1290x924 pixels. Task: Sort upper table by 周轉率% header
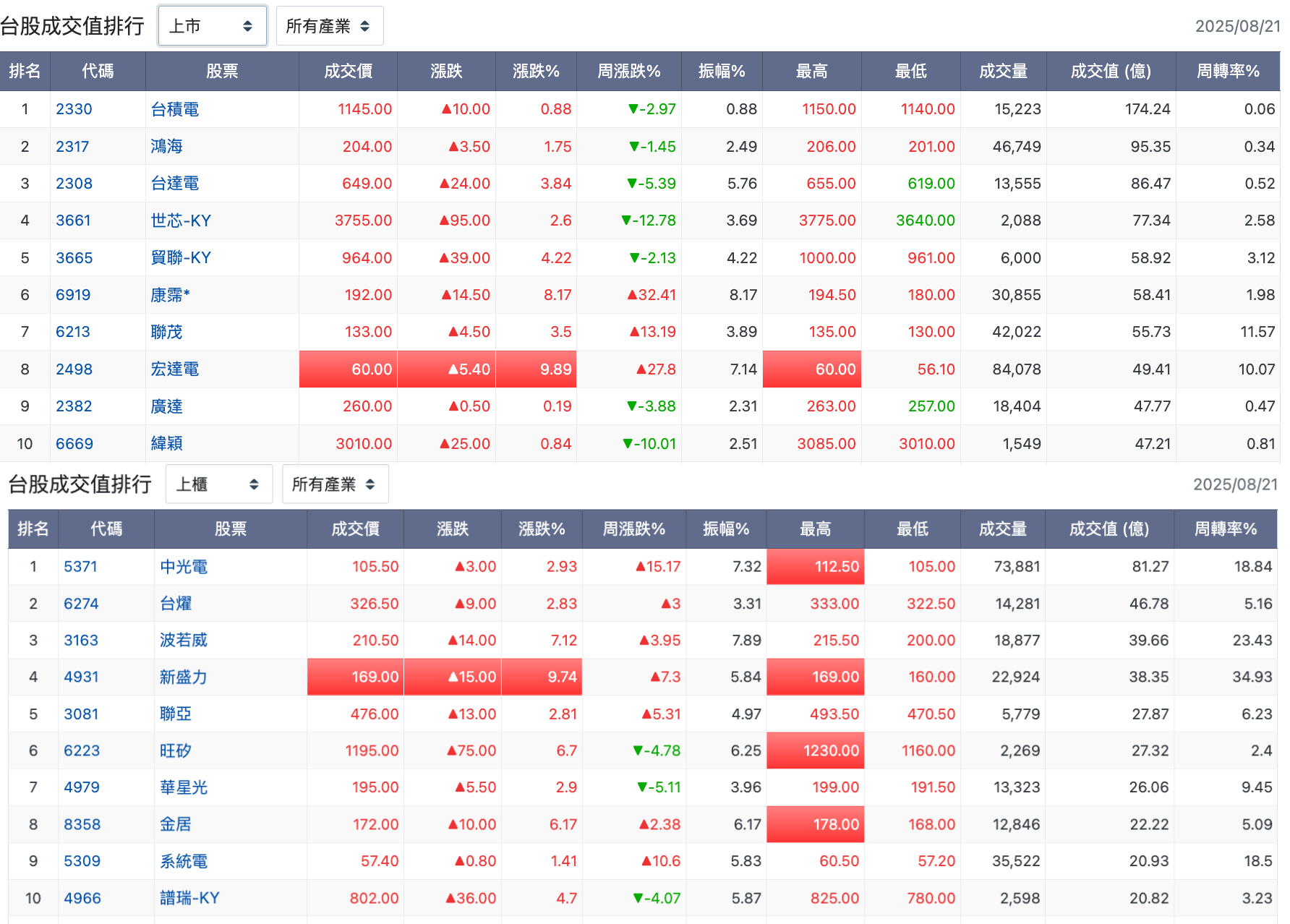[x=1228, y=71]
